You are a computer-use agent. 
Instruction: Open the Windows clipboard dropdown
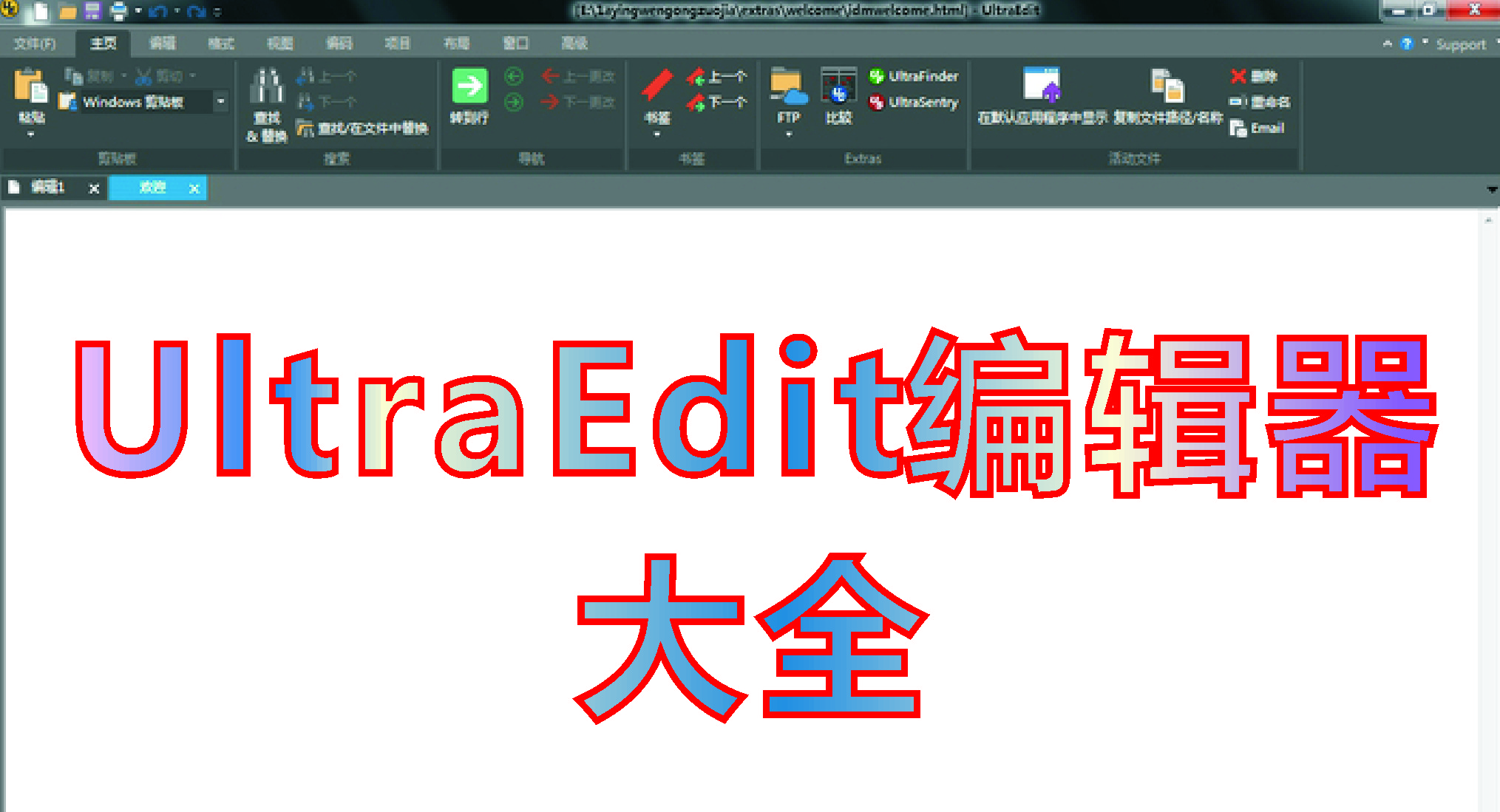click(x=221, y=101)
